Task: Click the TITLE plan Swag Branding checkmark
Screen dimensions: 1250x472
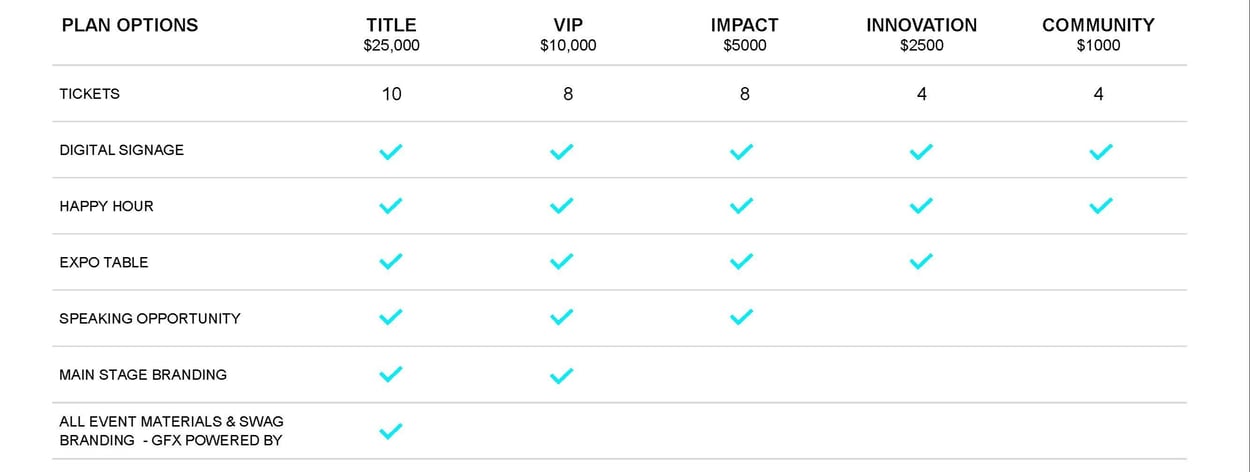Action: point(391,432)
